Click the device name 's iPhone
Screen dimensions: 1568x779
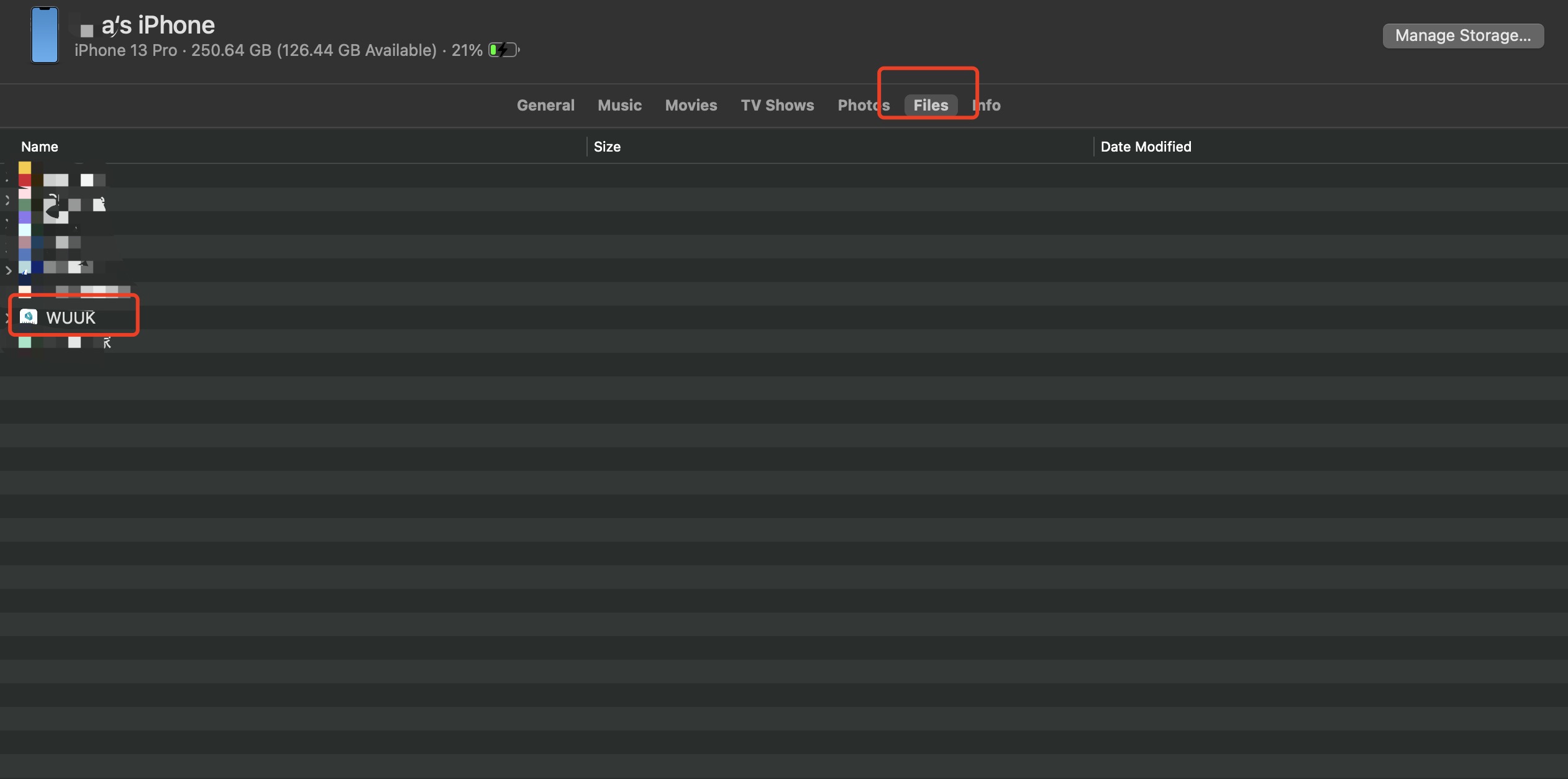(x=158, y=25)
